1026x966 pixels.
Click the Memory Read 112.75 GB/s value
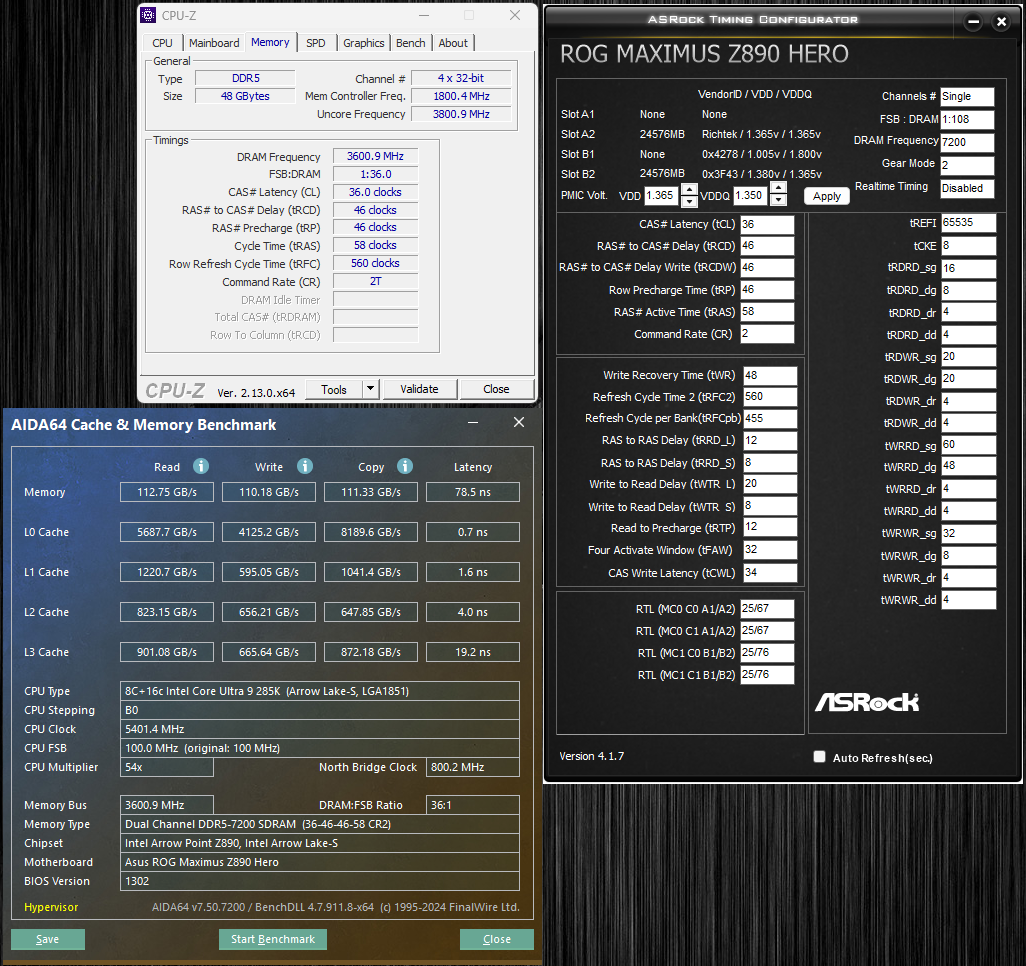click(167, 492)
